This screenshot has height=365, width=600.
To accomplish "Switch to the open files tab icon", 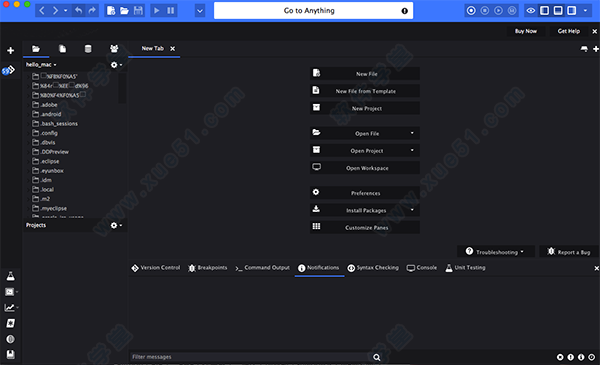I will [62, 49].
